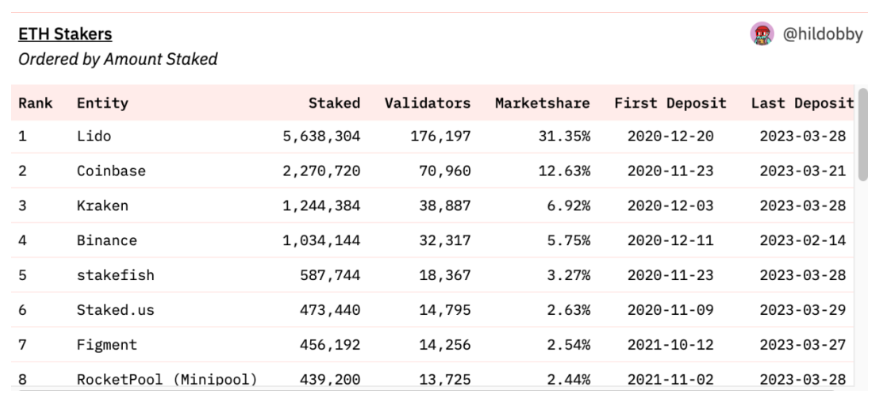This screenshot has width=876, height=398.
Task: Sort by the Marketshare column header
Action: (542, 103)
